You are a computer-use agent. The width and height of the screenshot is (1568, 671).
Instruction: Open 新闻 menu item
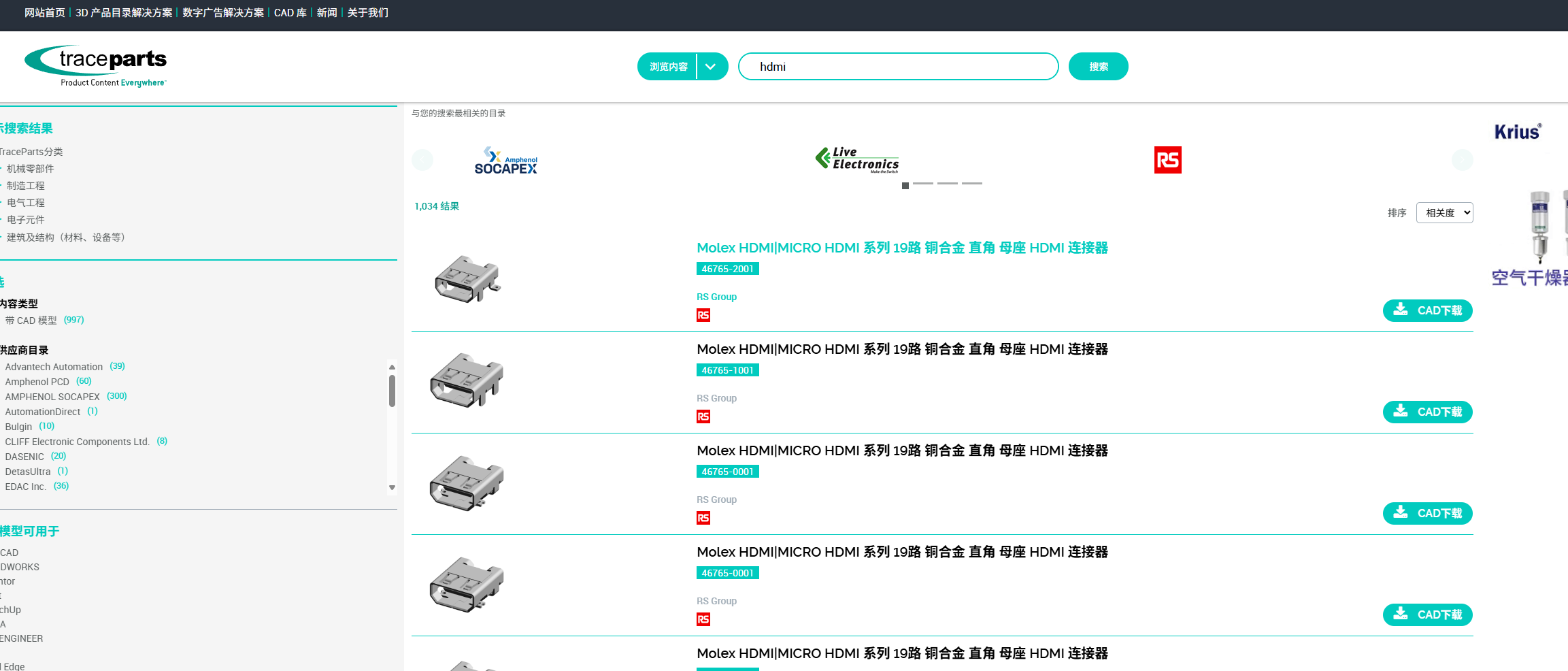(x=327, y=13)
